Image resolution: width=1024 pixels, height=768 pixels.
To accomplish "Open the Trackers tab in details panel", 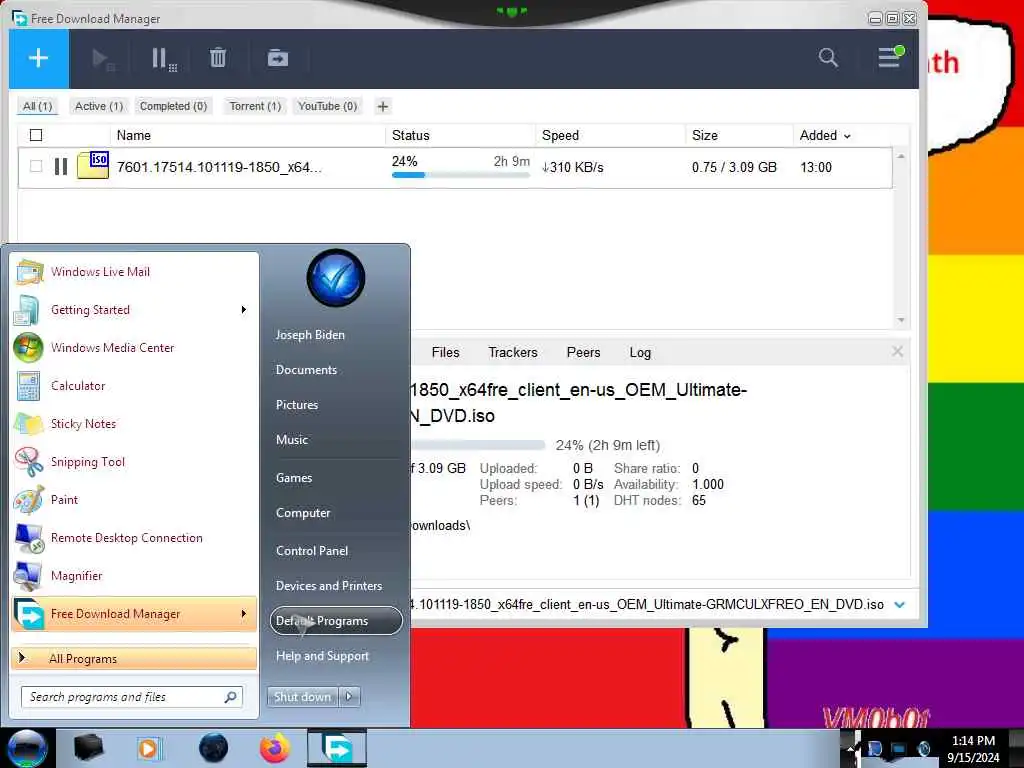I will coord(513,352).
